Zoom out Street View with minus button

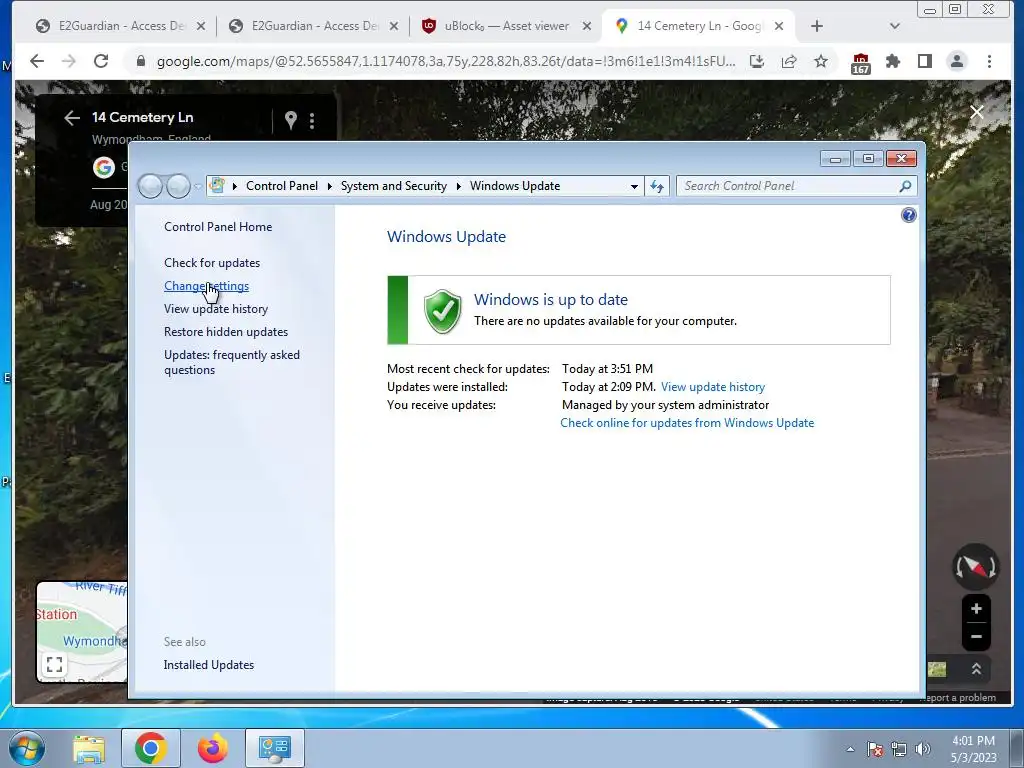[x=976, y=636]
